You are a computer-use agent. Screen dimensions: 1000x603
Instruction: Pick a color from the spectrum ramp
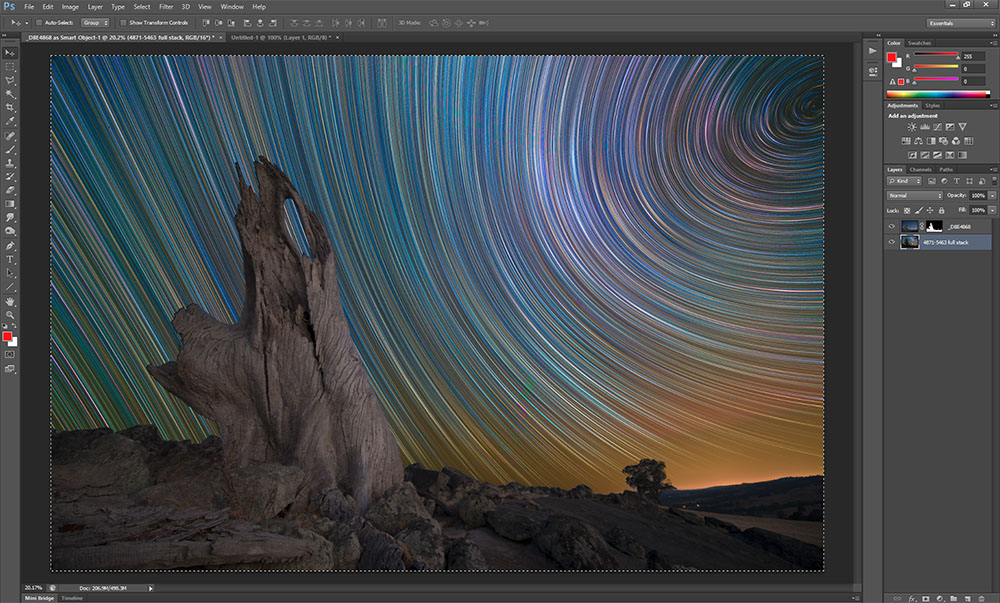(938, 94)
